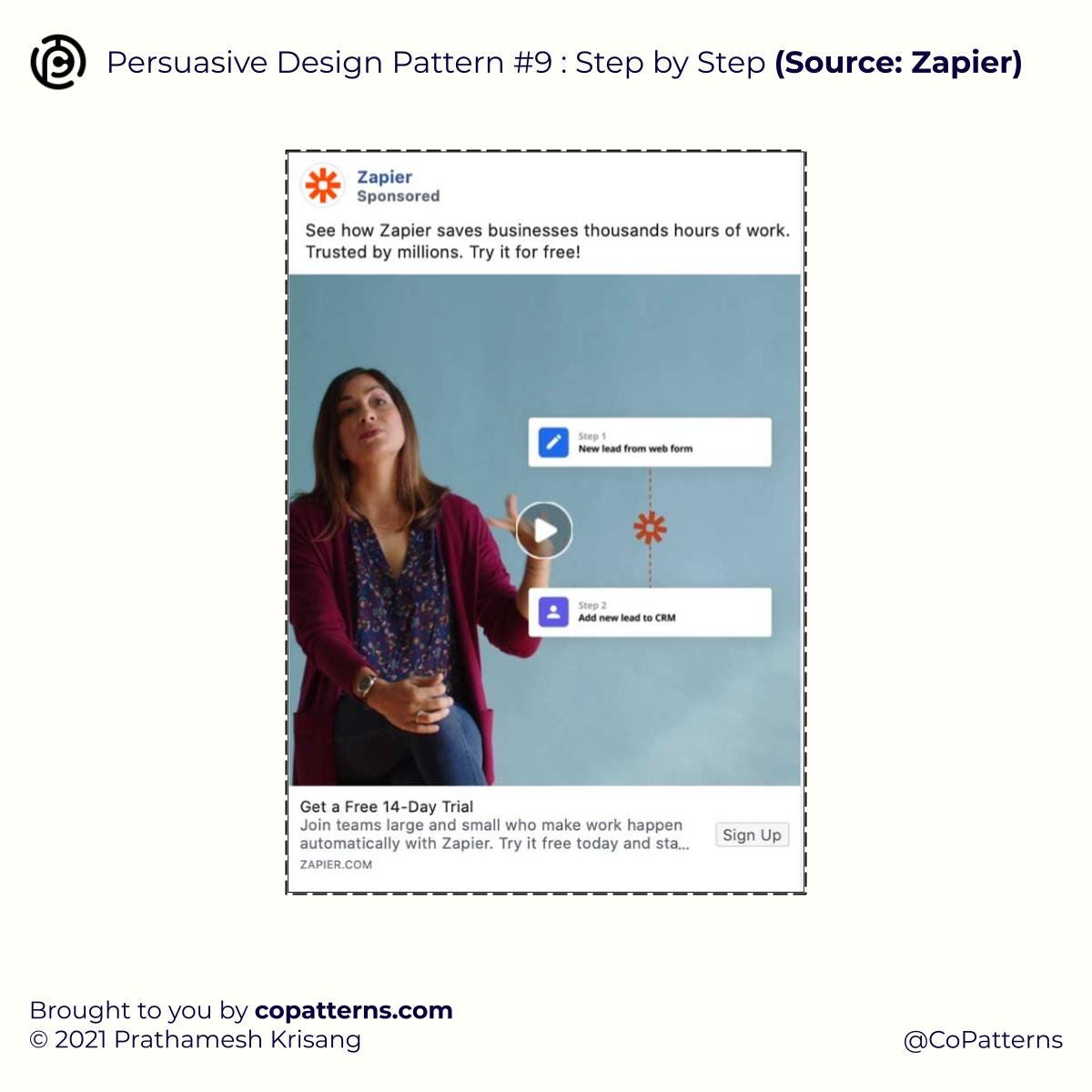Click the blue pencil Step 1 icon
Screen dimensions: 1092x1092
(x=553, y=442)
